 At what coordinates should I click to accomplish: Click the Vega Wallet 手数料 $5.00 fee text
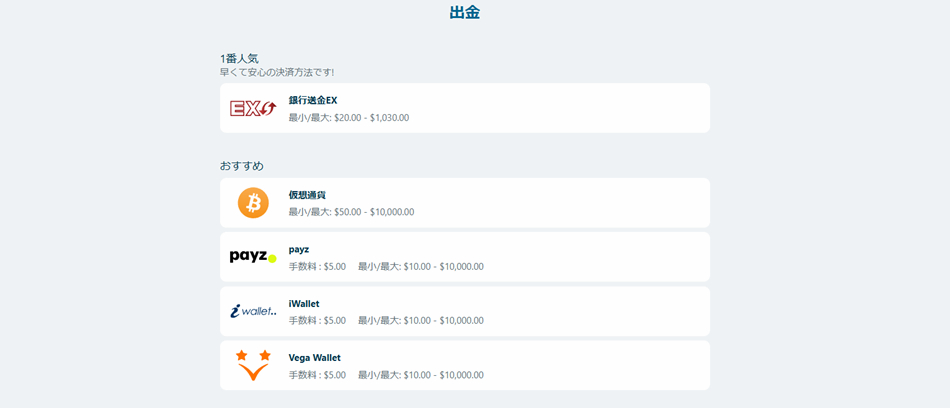pyautogui.click(x=317, y=375)
